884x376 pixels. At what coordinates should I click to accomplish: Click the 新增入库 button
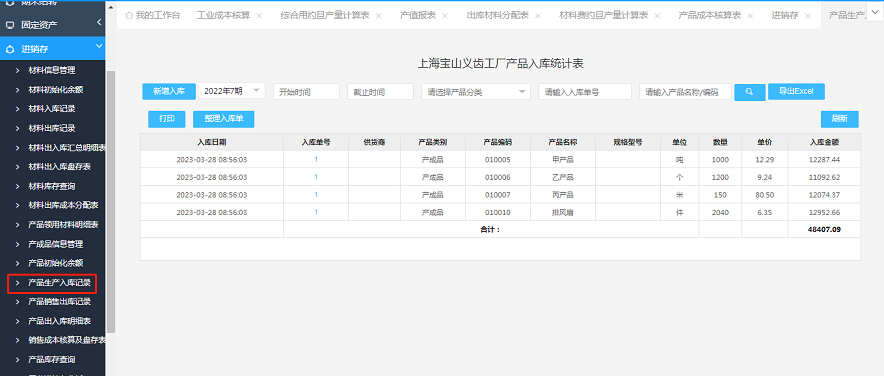169,91
